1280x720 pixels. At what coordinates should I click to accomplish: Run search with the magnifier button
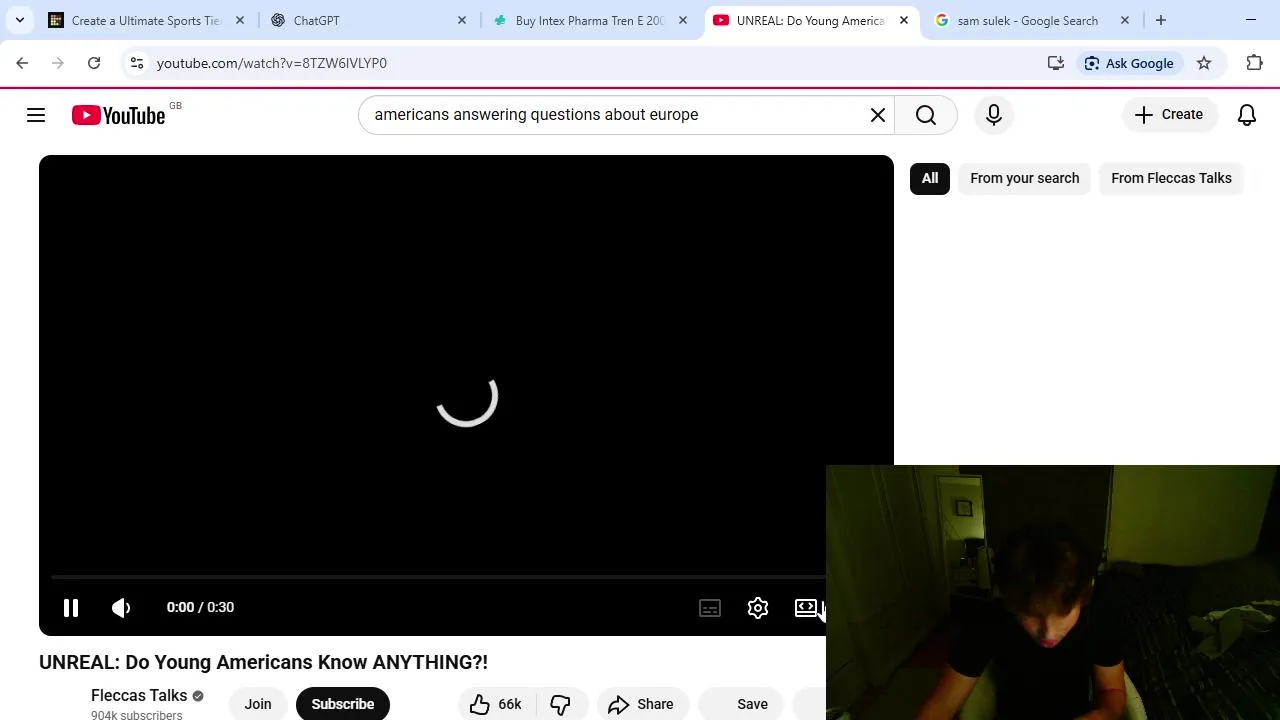click(926, 115)
